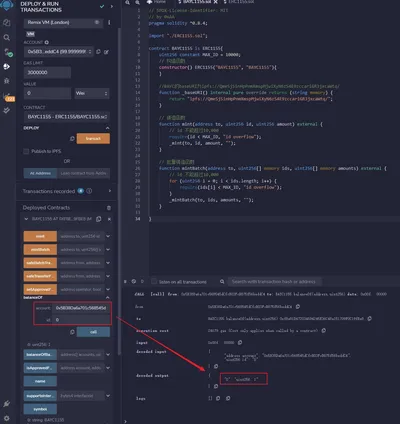
Task: Open the Solidity compiler sidebar icon
Action: pos(7,52)
